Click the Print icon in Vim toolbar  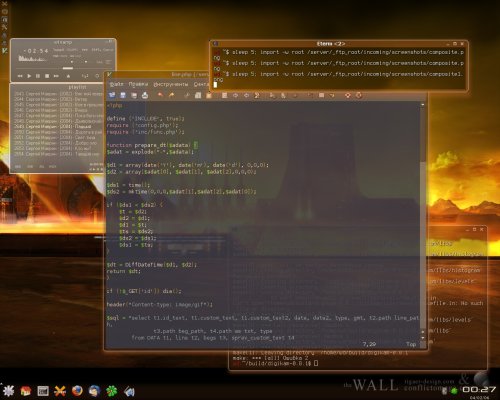click(x=145, y=95)
